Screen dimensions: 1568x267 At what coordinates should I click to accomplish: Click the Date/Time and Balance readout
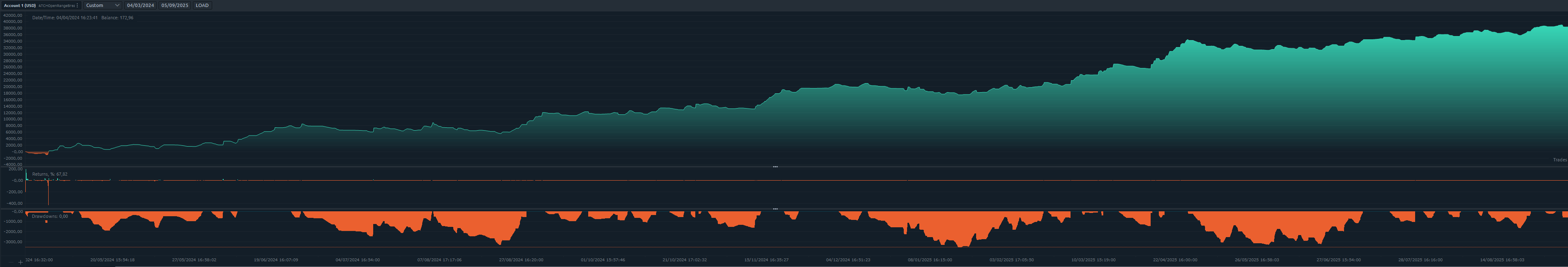(83, 18)
